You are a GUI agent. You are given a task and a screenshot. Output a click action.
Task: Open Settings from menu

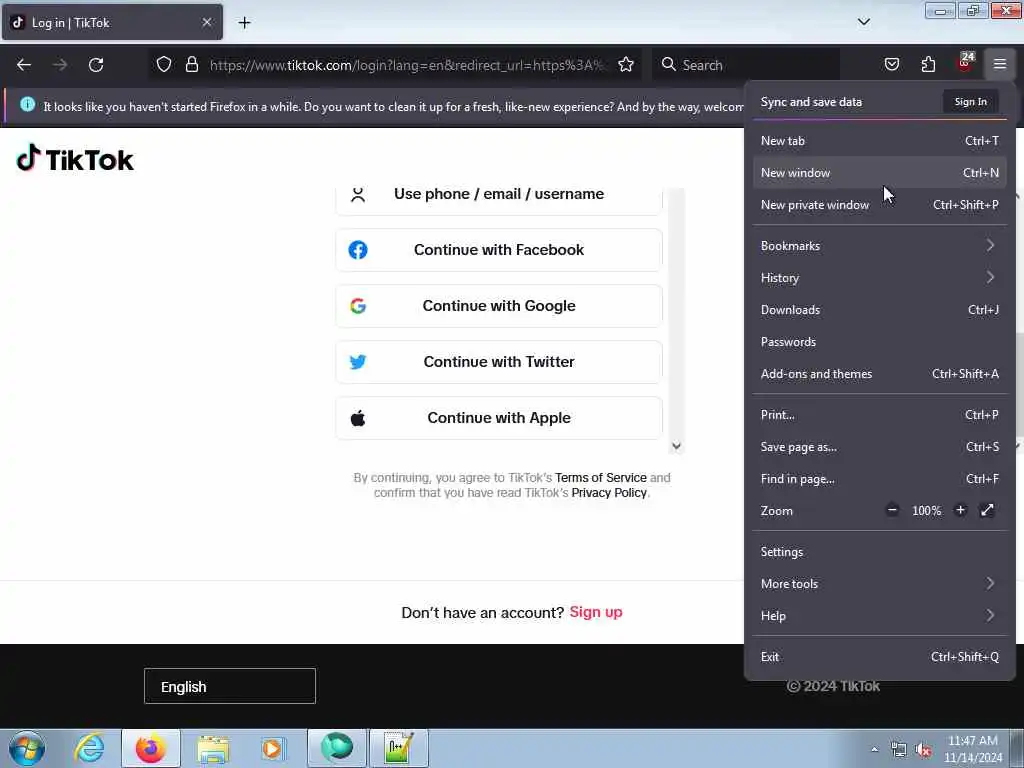[880, 552]
